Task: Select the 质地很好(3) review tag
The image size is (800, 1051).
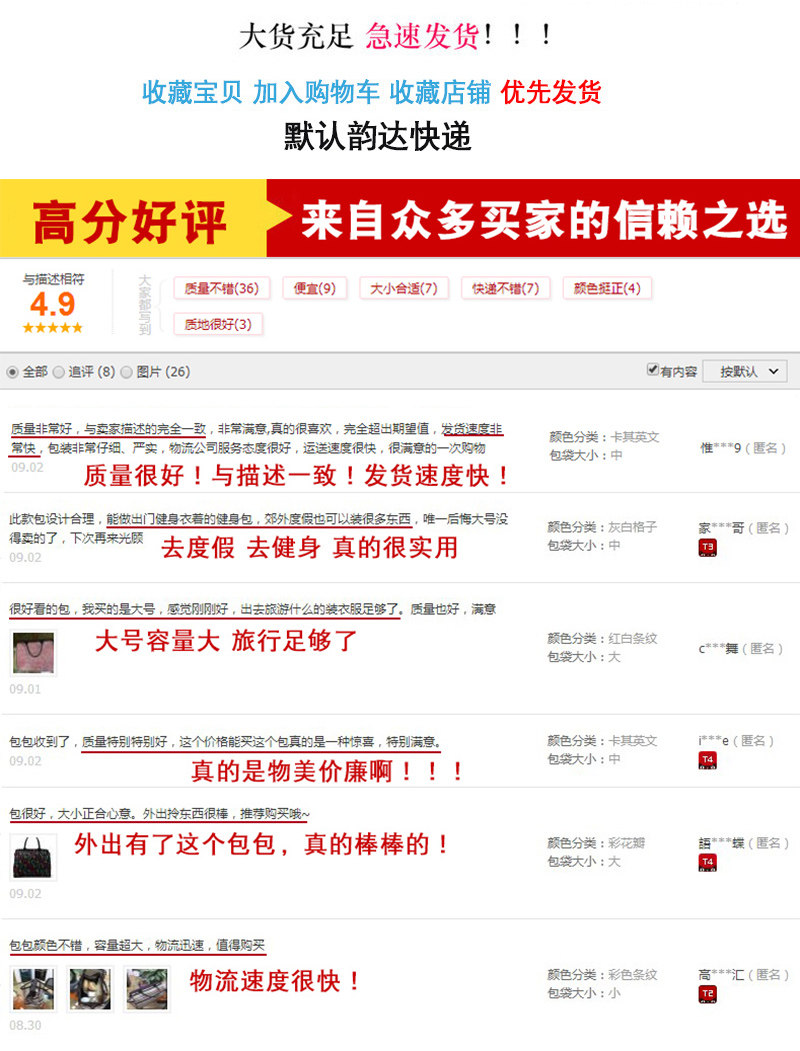Action: (218, 324)
